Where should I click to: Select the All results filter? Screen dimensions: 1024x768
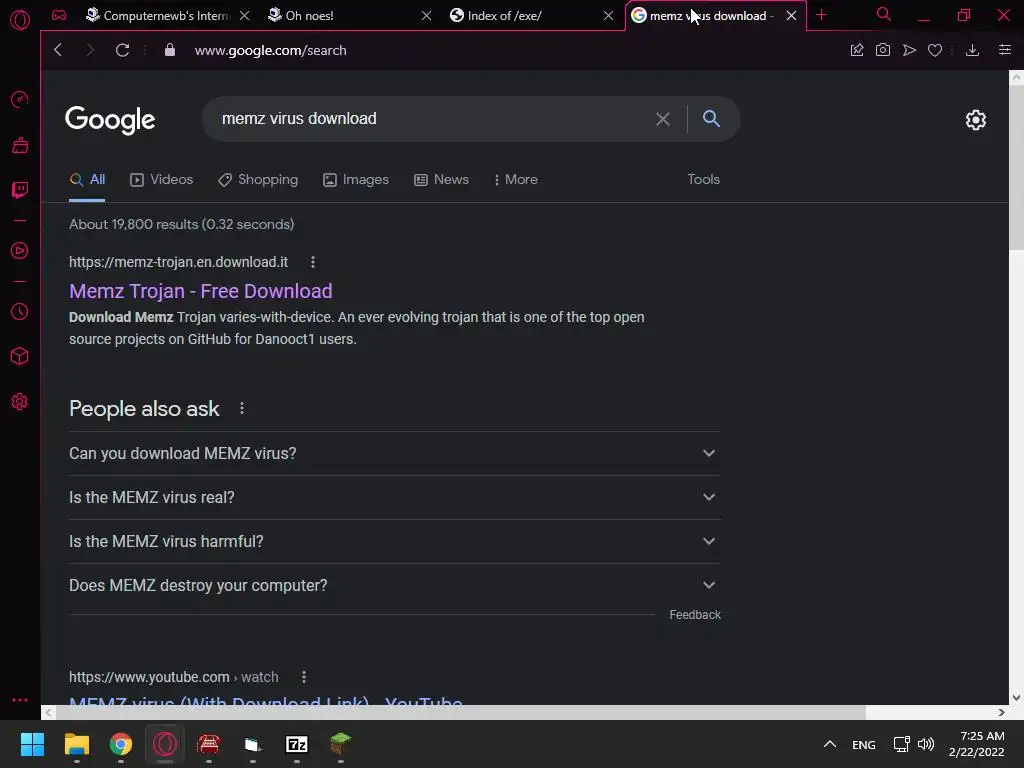(87, 180)
